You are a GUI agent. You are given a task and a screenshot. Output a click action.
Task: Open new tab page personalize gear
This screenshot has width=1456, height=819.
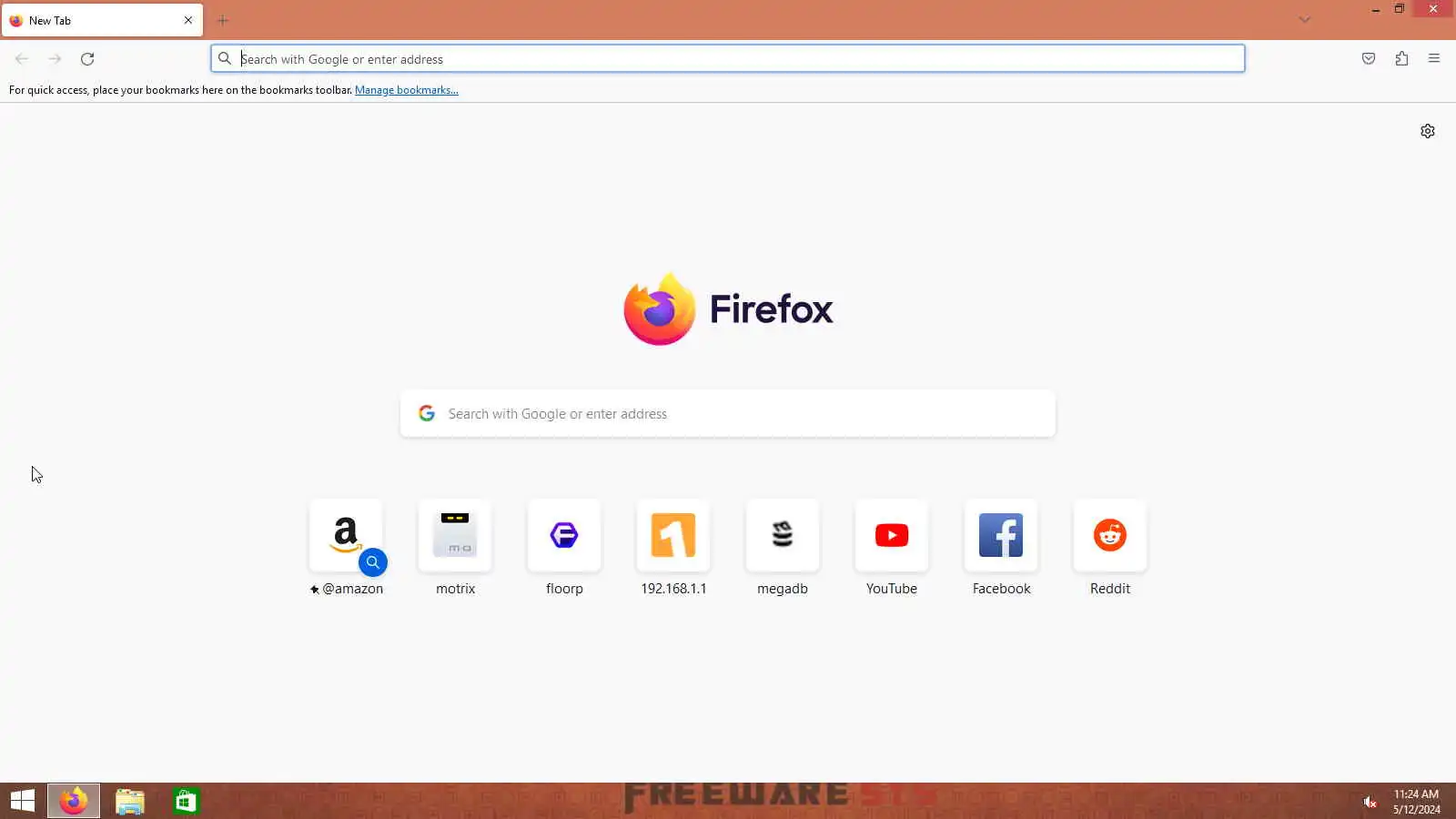click(1428, 131)
